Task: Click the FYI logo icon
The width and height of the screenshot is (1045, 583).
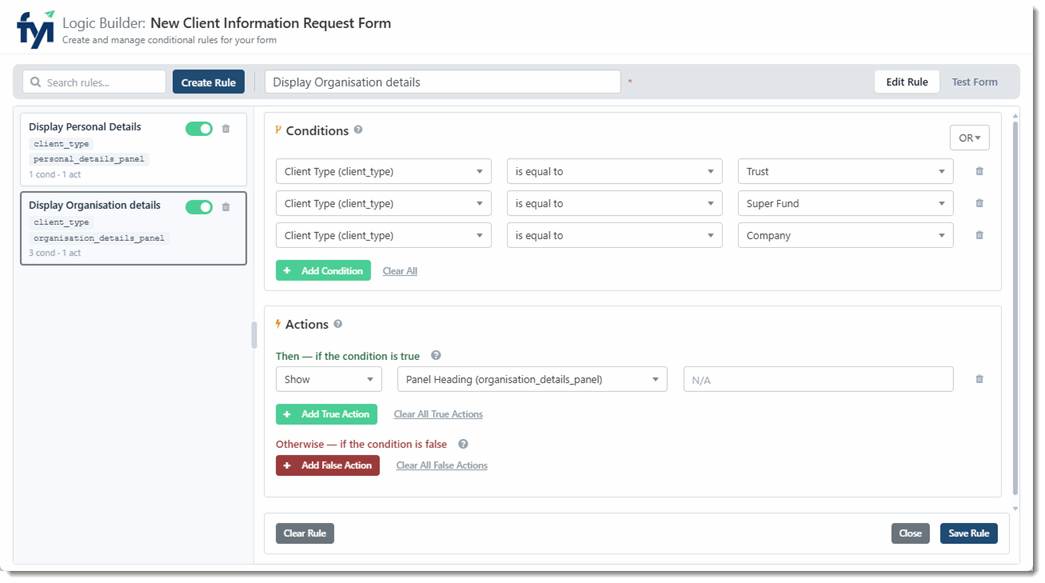Action: pos(35,29)
